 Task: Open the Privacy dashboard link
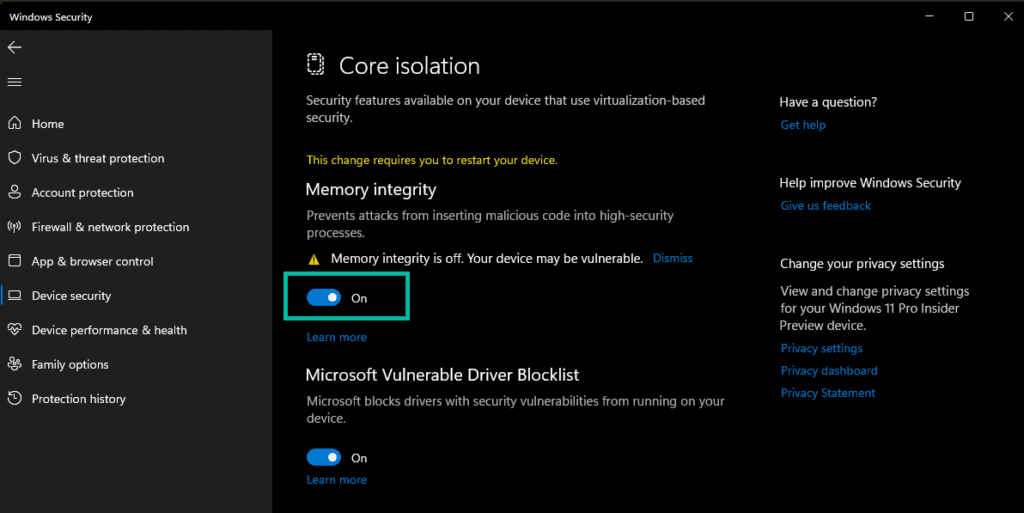click(x=829, y=371)
